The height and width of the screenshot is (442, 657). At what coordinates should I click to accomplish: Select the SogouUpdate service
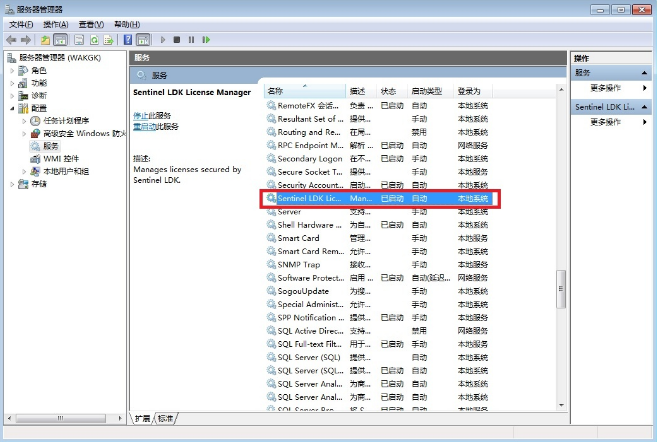379,291
